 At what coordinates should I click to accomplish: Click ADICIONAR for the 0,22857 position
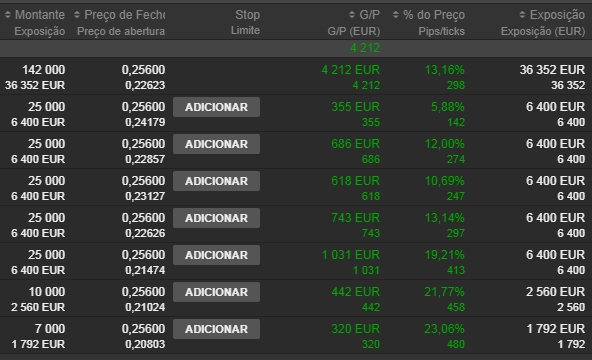216,144
